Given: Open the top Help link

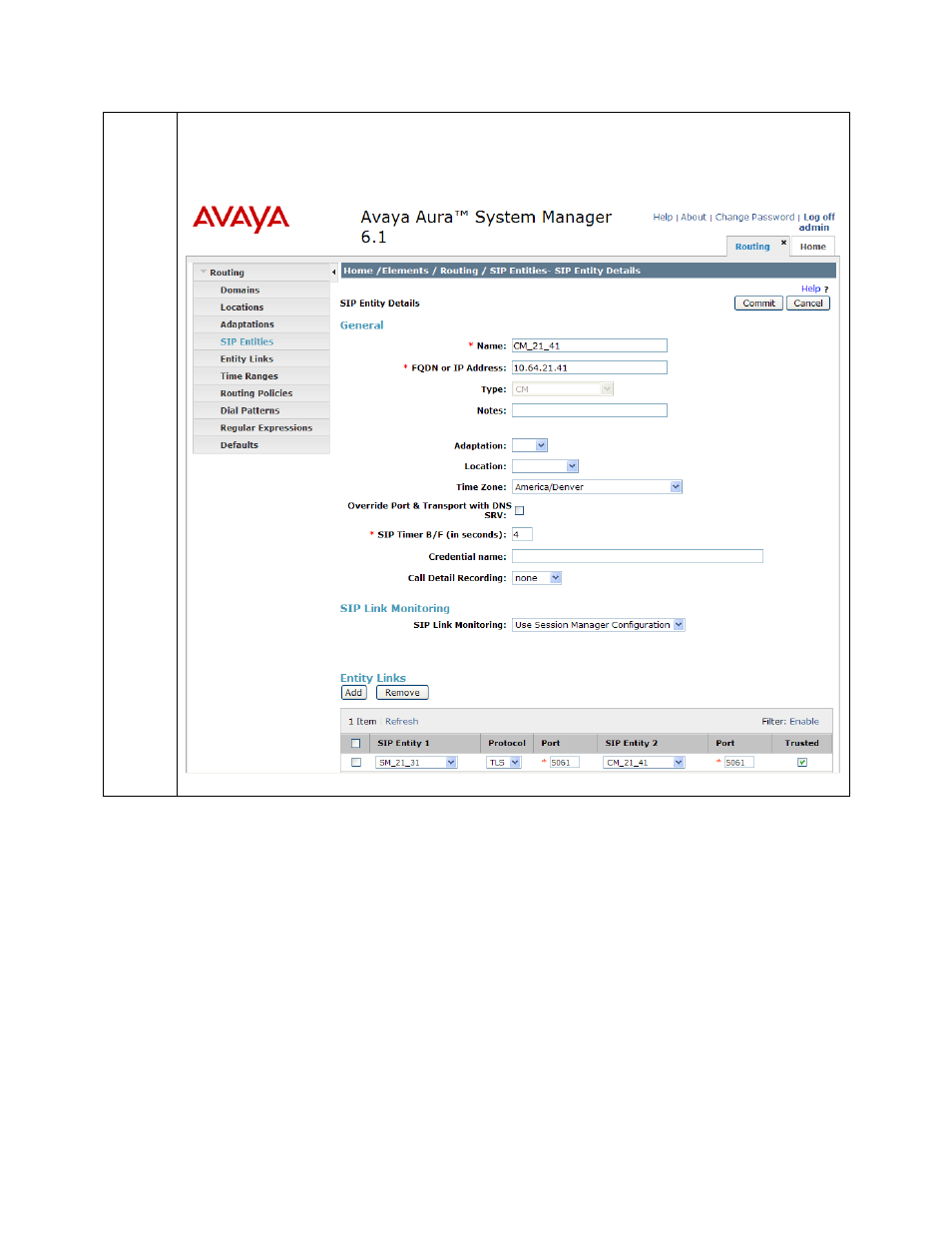Looking at the screenshot, I should tap(663, 217).
